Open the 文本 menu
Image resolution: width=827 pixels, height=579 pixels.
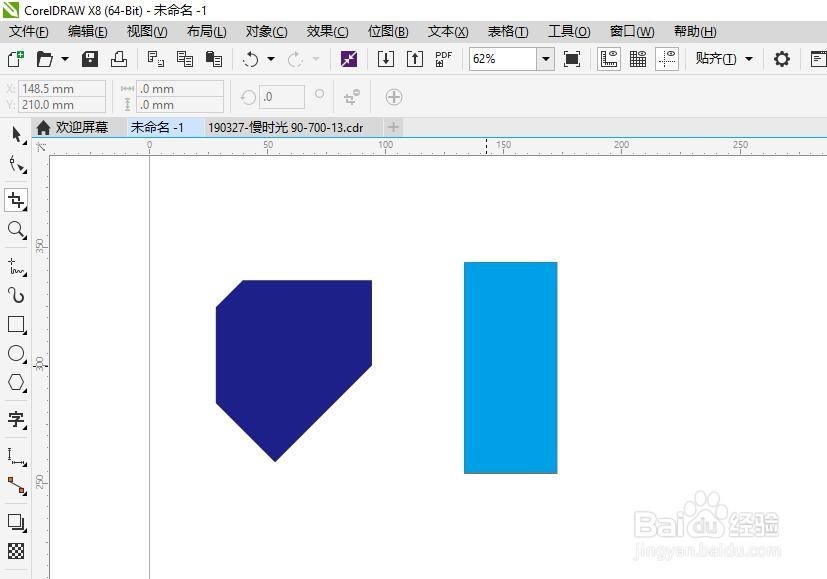click(448, 32)
